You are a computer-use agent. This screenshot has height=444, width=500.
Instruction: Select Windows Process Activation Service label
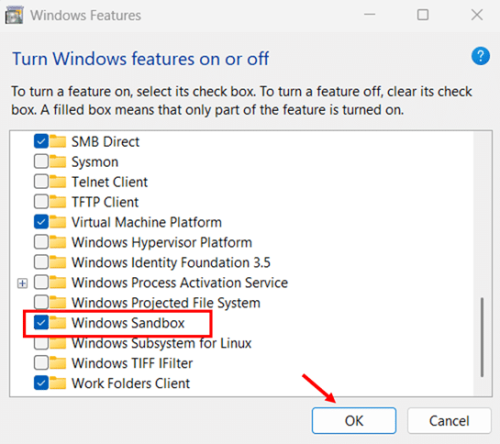(180, 283)
